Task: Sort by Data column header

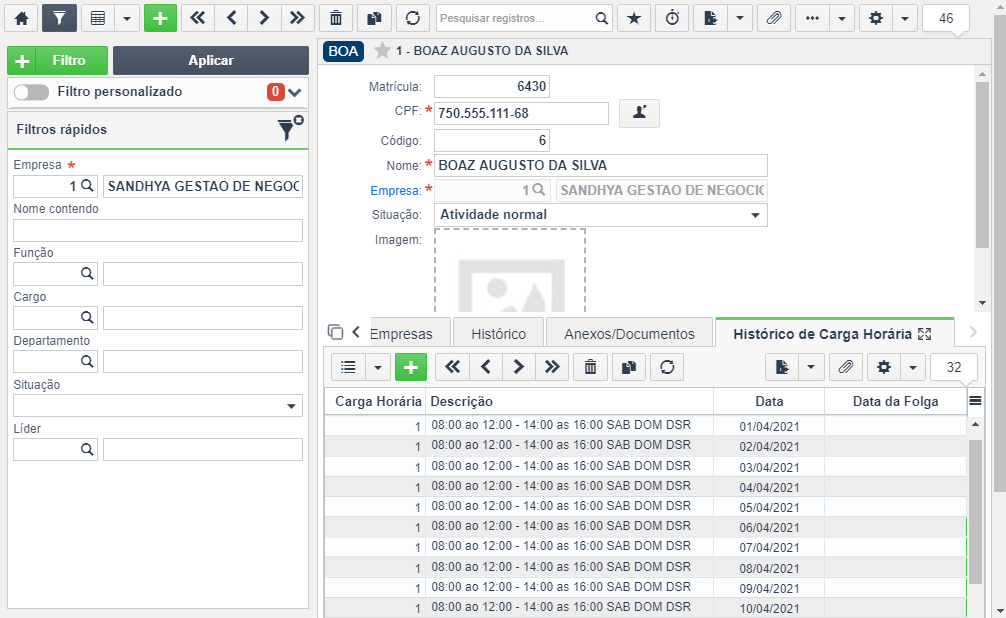Action: [x=769, y=401]
